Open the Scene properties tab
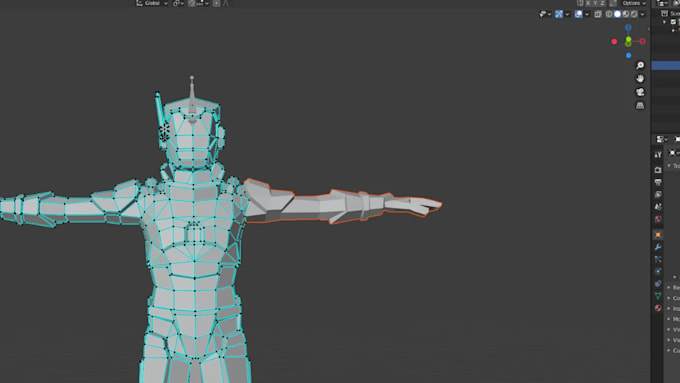680x383 pixels. coord(658,207)
